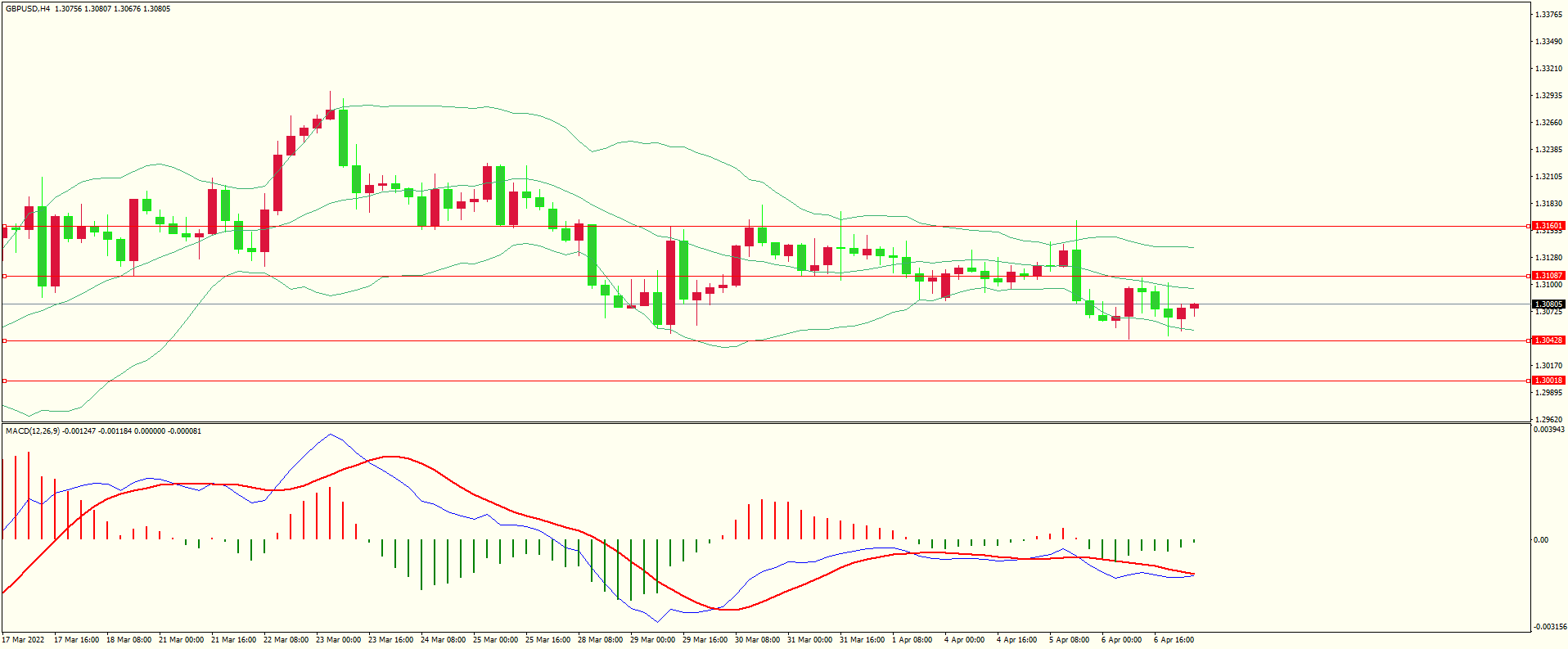This screenshot has width=1568, height=649.
Task: Click the 17 Mar 2022 date label
Action: point(23,640)
